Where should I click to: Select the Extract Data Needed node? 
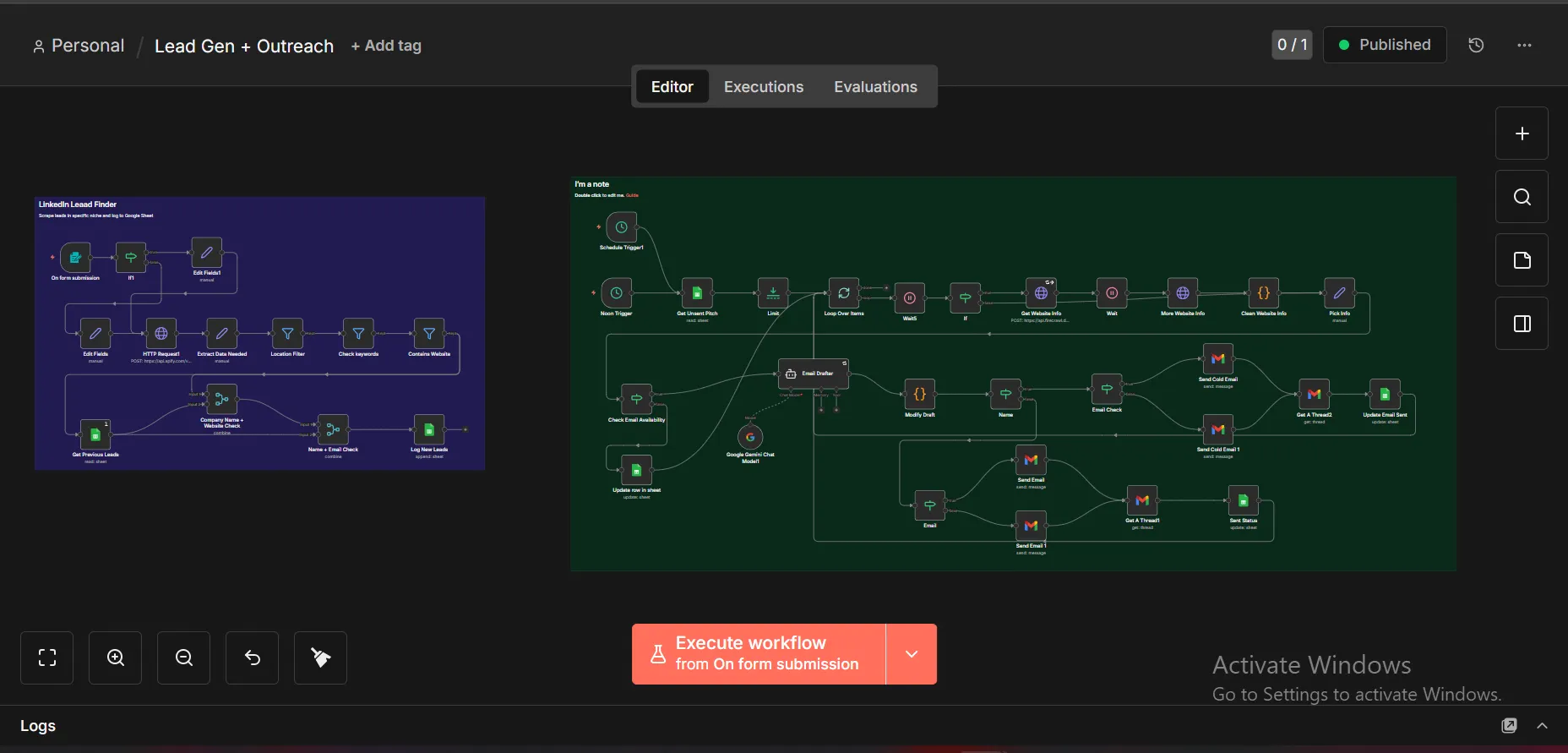pos(221,334)
